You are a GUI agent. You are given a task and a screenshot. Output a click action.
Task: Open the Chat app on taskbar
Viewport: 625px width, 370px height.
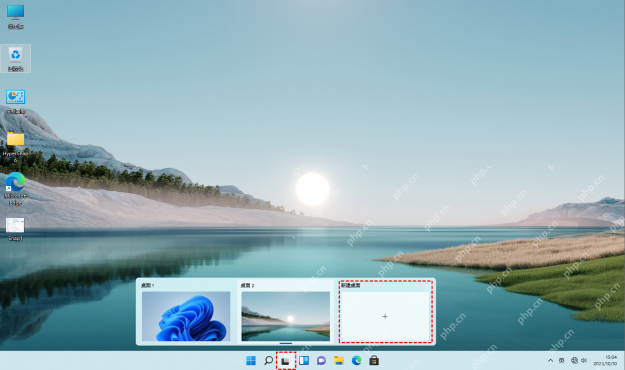[x=321, y=361]
